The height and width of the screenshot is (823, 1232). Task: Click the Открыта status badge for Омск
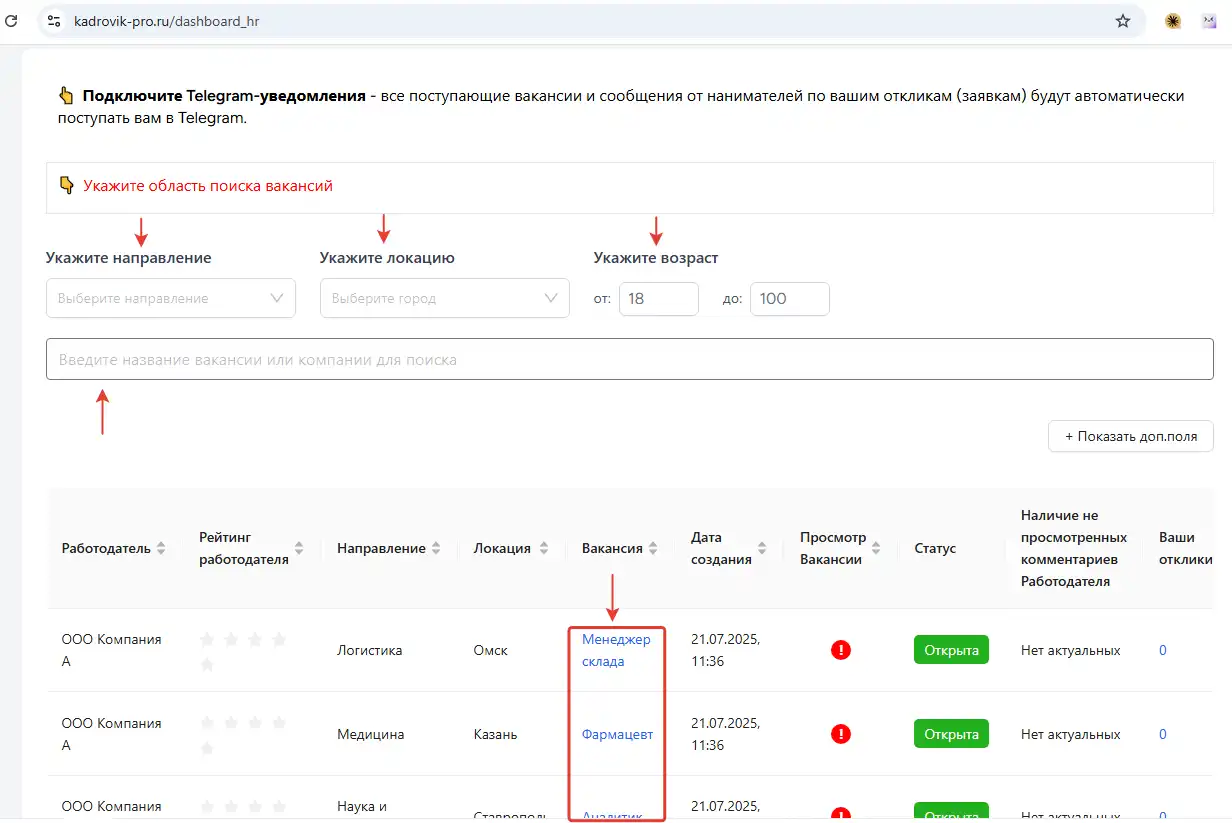pyautogui.click(x=951, y=650)
